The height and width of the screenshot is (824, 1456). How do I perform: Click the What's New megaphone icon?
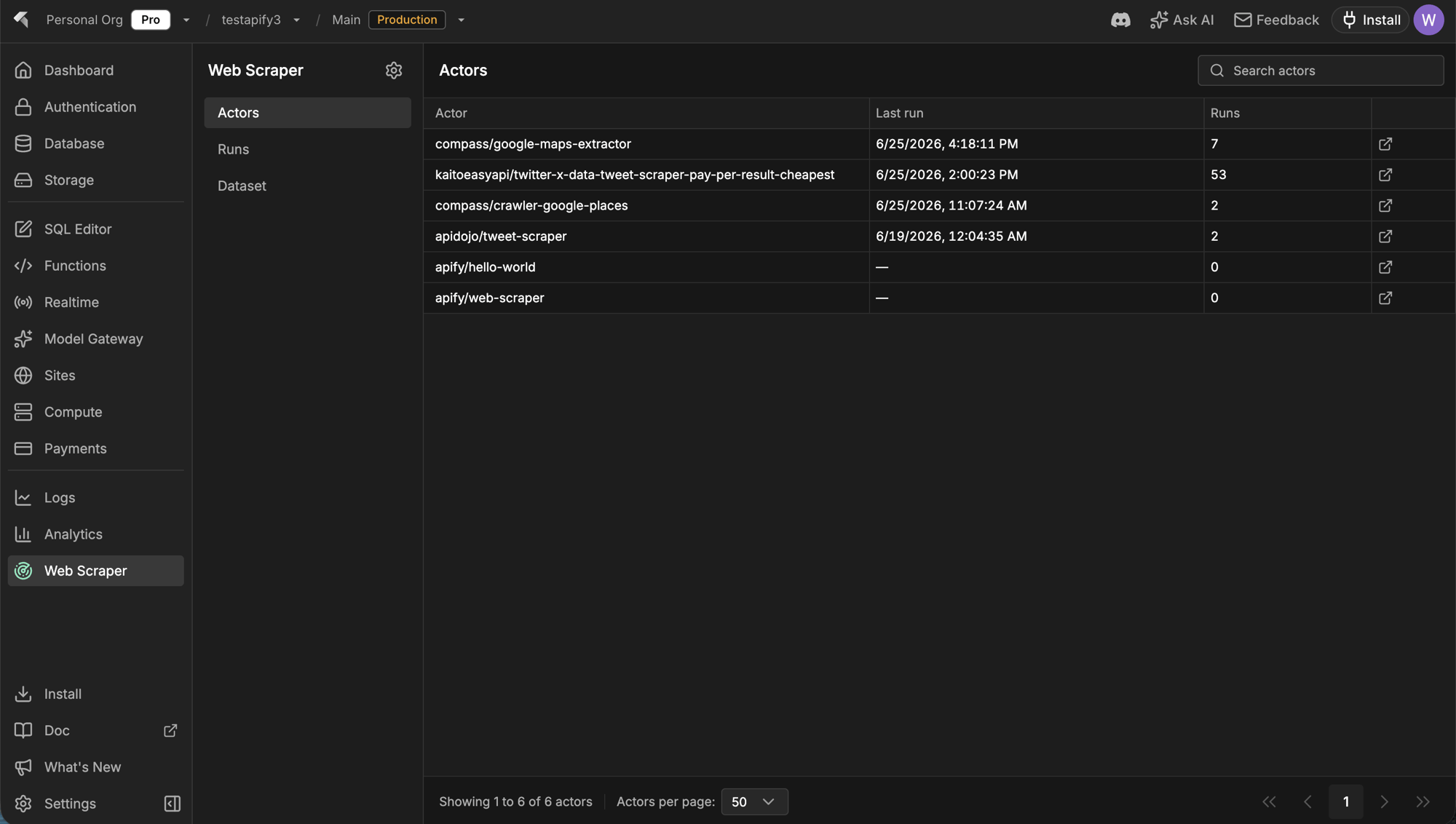click(23, 767)
